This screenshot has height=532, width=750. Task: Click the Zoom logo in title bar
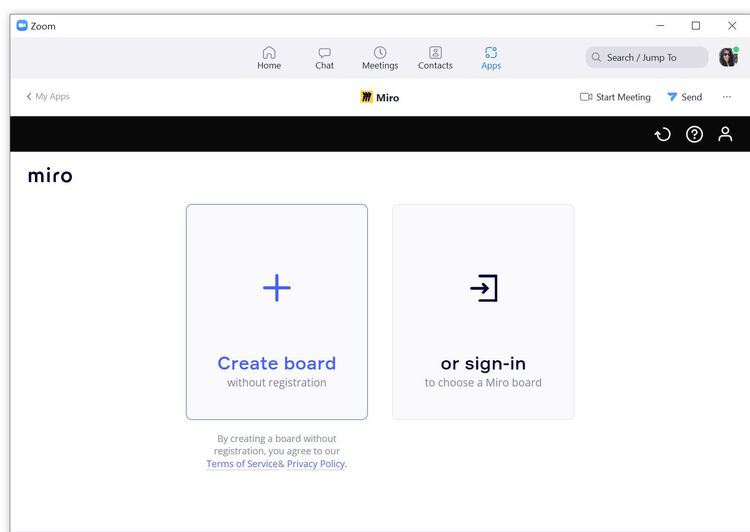(x=22, y=26)
